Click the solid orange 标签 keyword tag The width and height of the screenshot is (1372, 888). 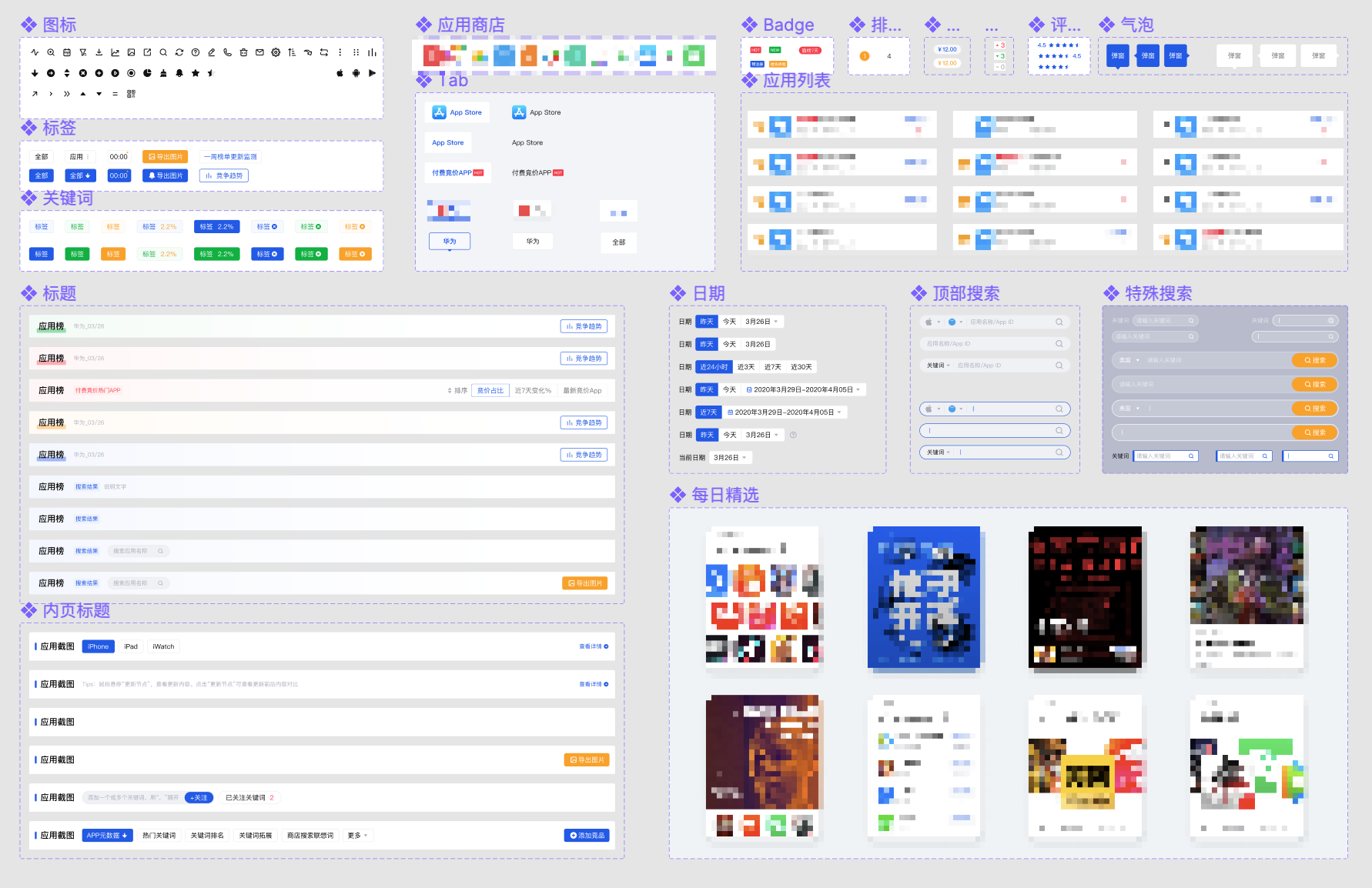(x=113, y=254)
